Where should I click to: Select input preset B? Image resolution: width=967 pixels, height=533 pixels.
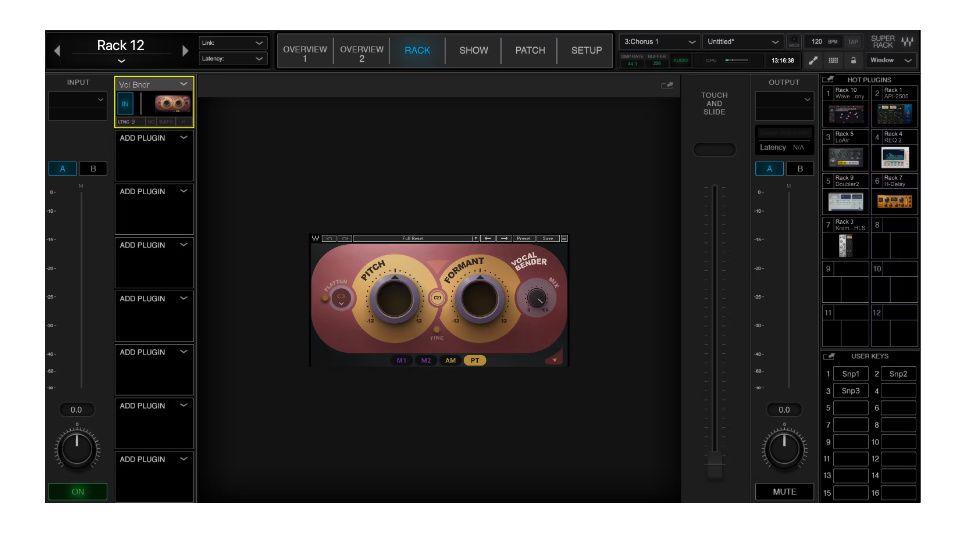(x=93, y=168)
